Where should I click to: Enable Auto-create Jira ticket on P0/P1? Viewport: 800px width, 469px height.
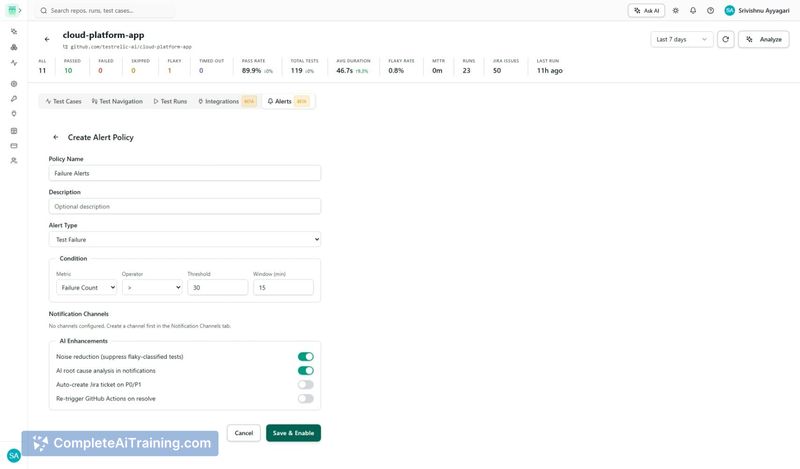[x=305, y=384]
